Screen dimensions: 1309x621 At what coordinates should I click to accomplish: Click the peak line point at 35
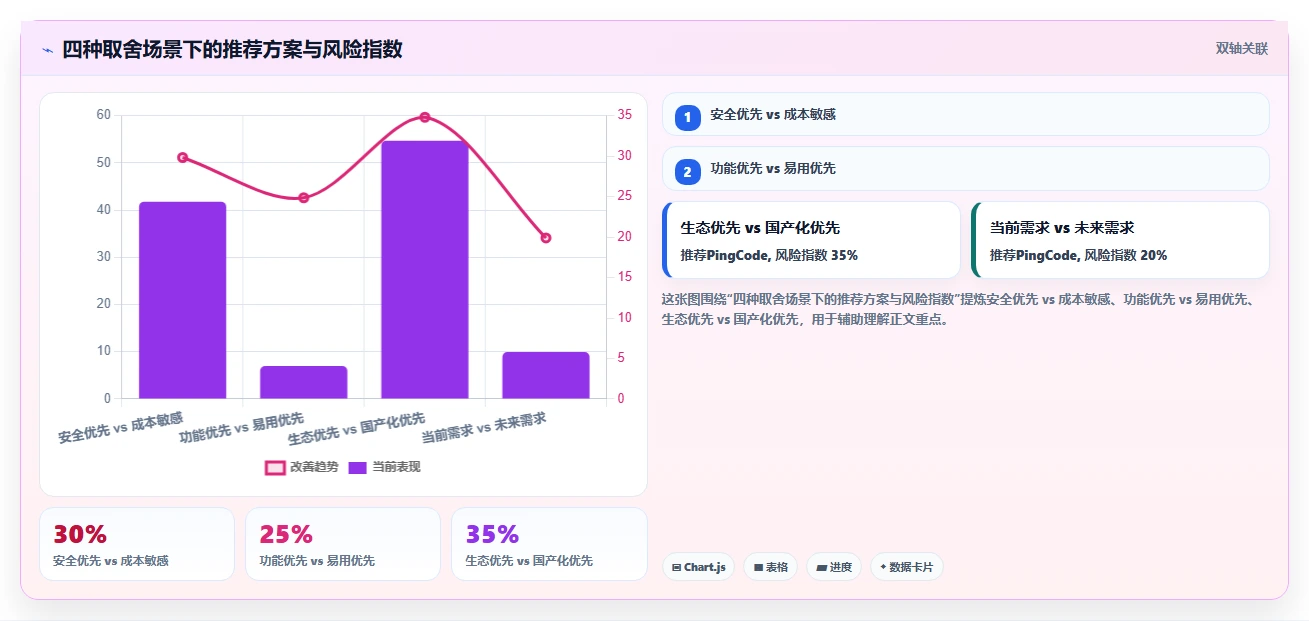click(x=425, y=117)
